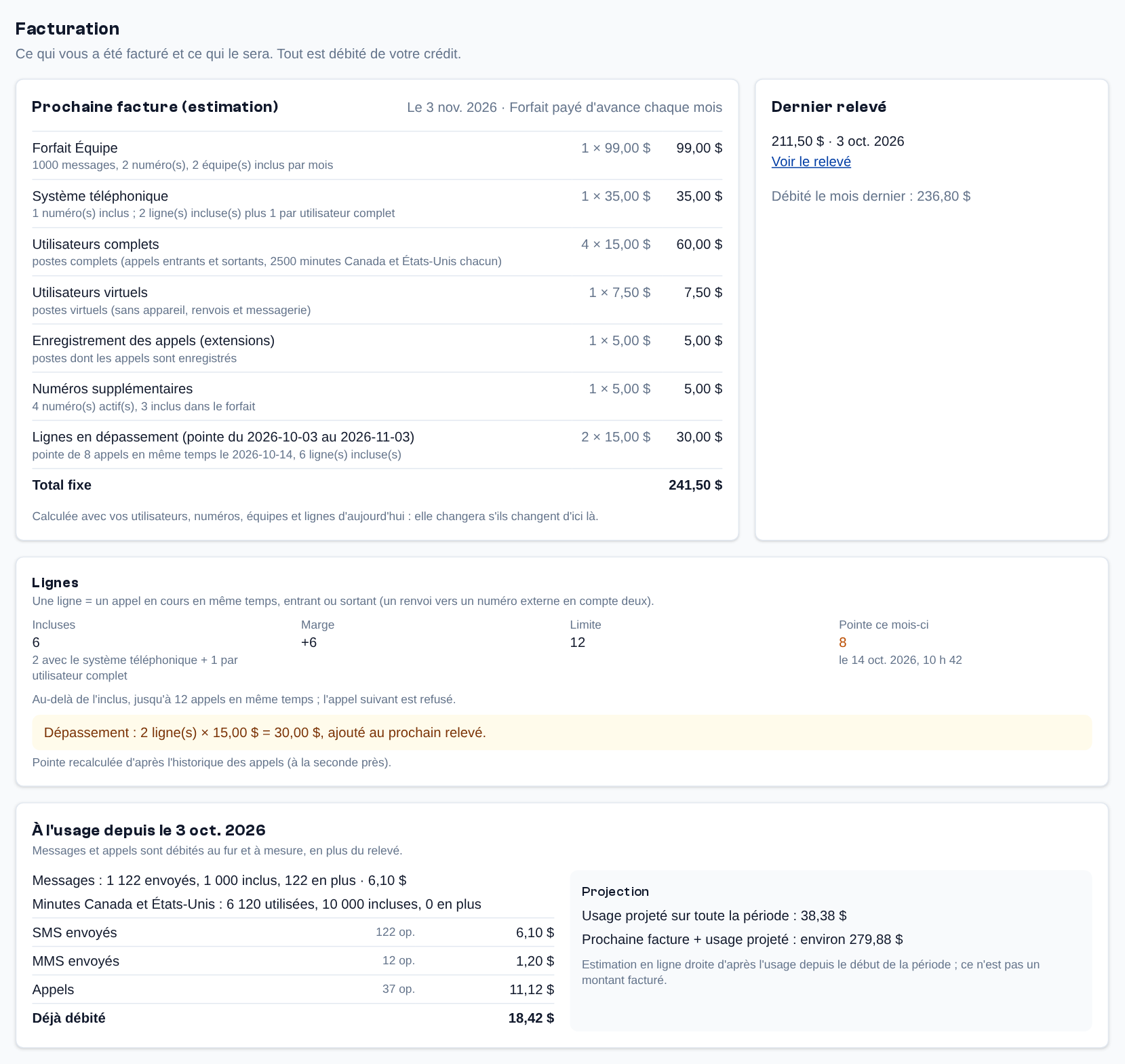Select the "11,12 $" Appels amount

coord(532,989)
